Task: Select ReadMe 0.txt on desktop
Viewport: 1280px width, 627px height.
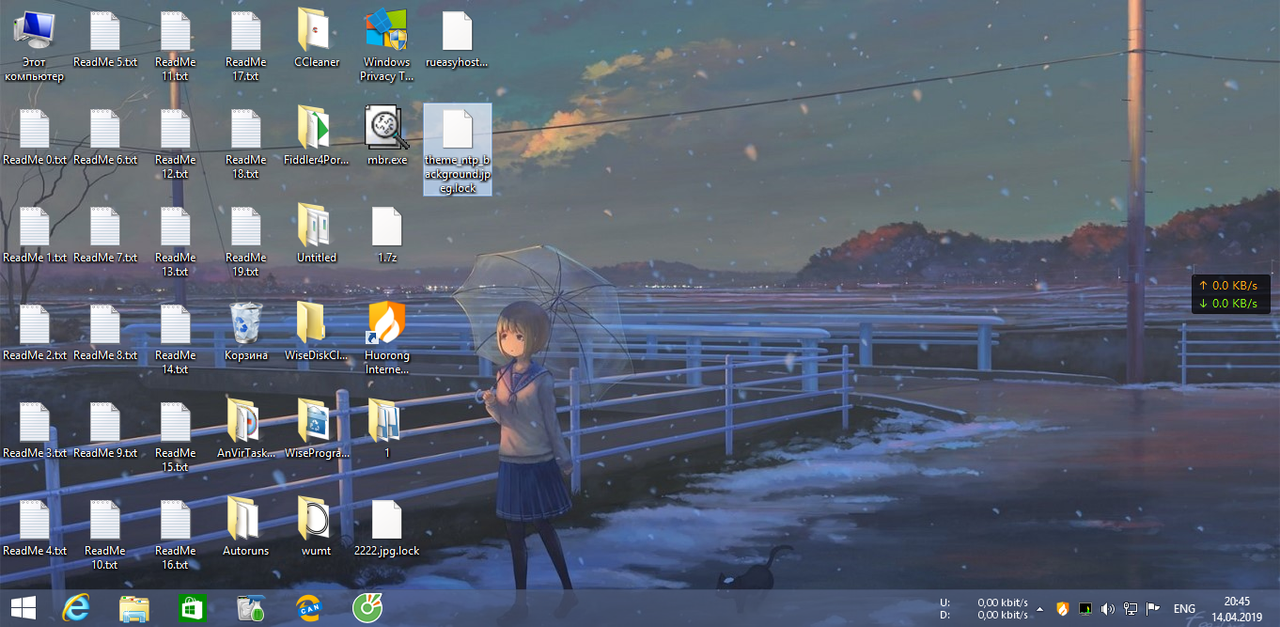Action: (x=35, y=137)
